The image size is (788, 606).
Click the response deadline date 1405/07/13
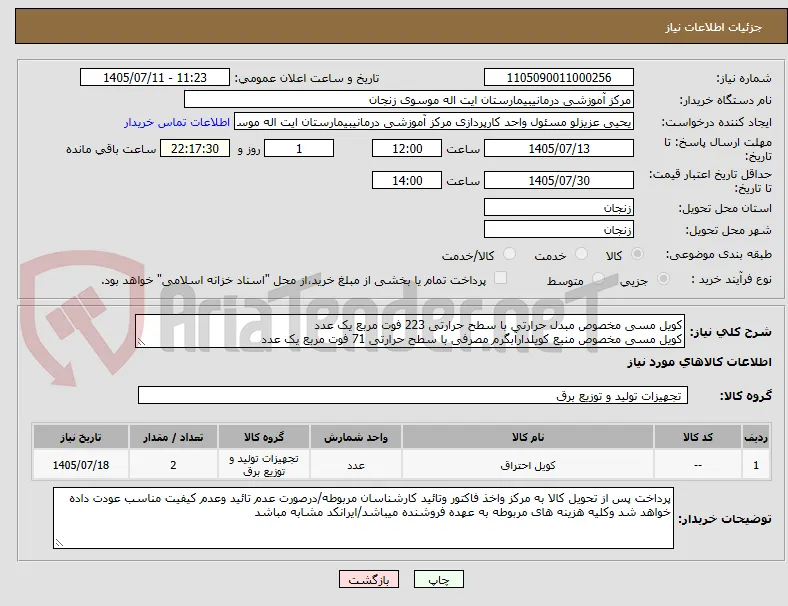(558, 149)
